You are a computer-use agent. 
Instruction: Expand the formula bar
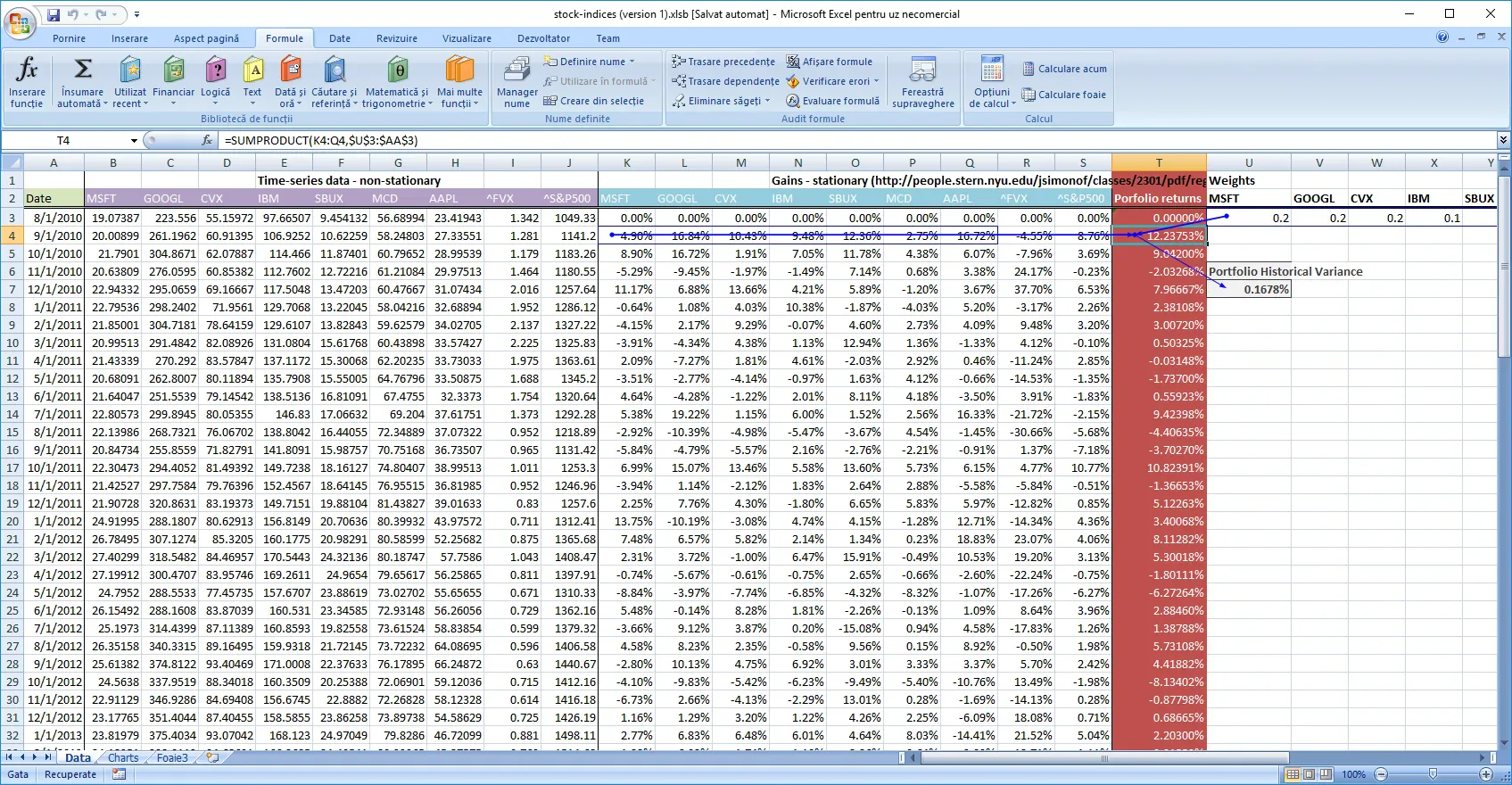click(1503, 140)
